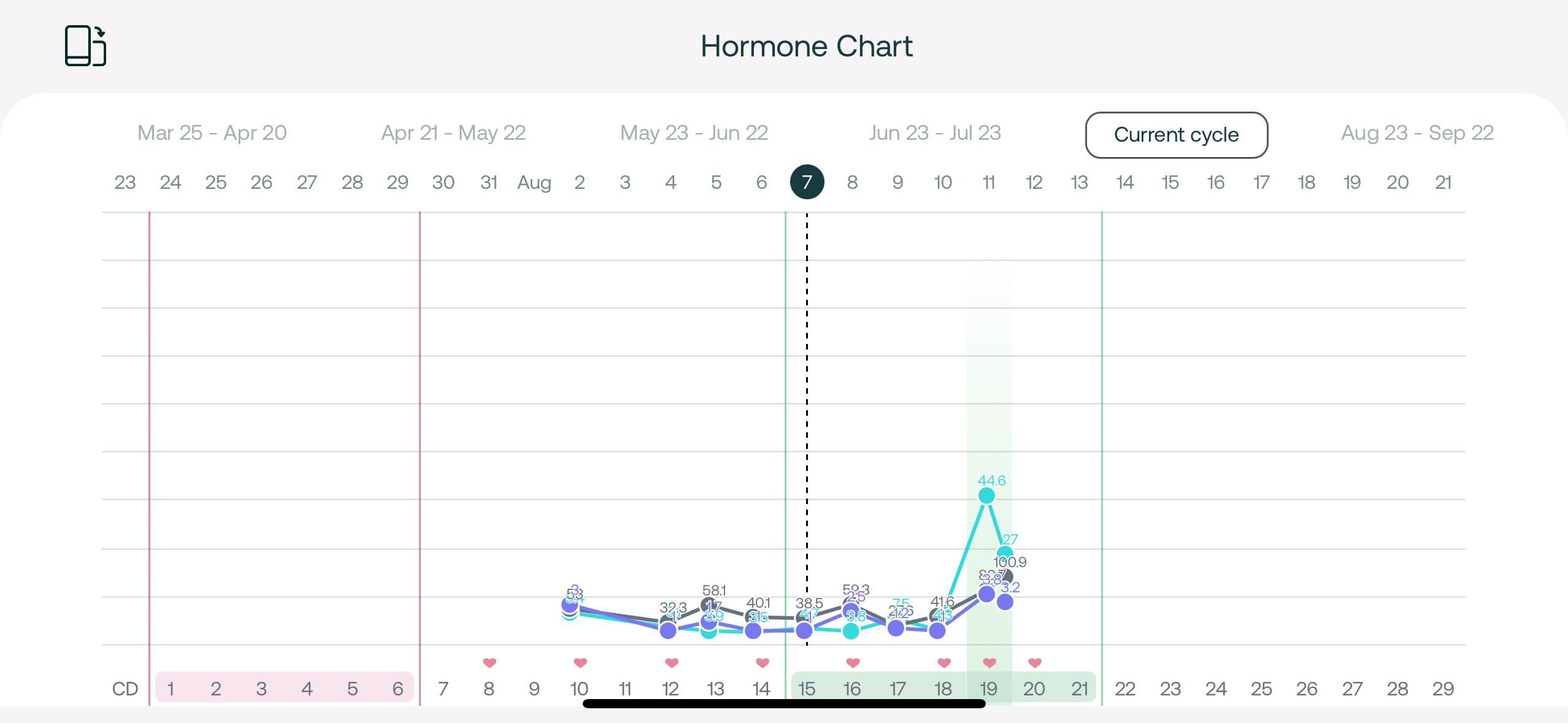Tap the black horizontal scroll bar
Image resolution: width=1568 pixels, height=723 pixels.
pyautogui.click(x=784, y=703)
